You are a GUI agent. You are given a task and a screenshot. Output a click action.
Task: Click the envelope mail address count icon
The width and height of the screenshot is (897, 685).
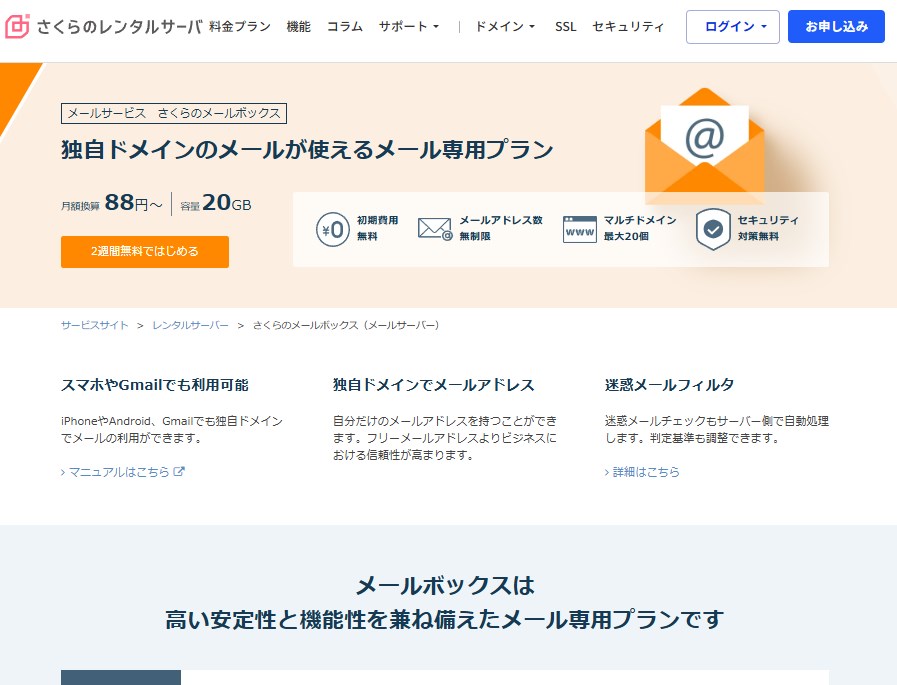[x=435, y=229]
